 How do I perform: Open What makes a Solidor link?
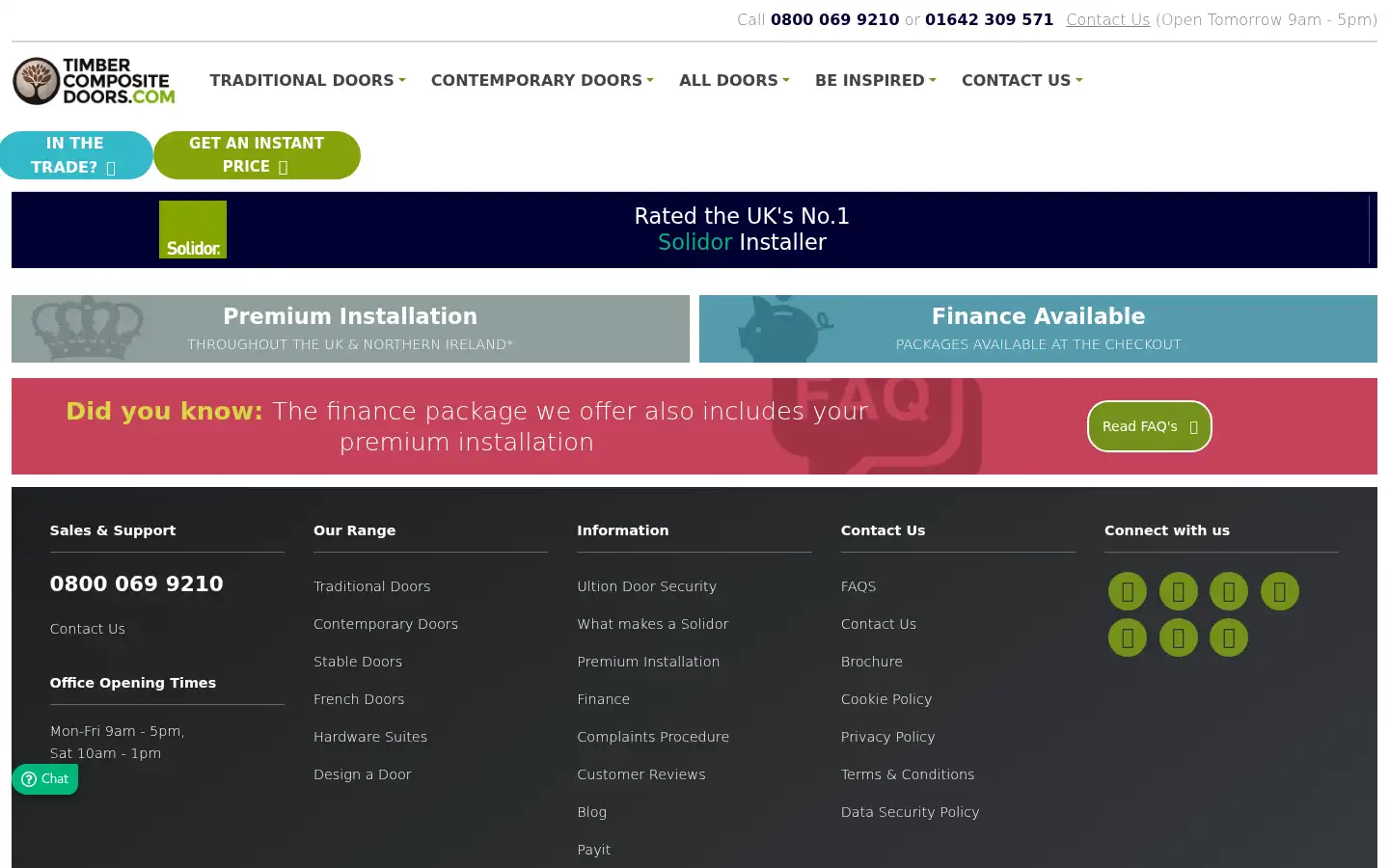(653, 624)
